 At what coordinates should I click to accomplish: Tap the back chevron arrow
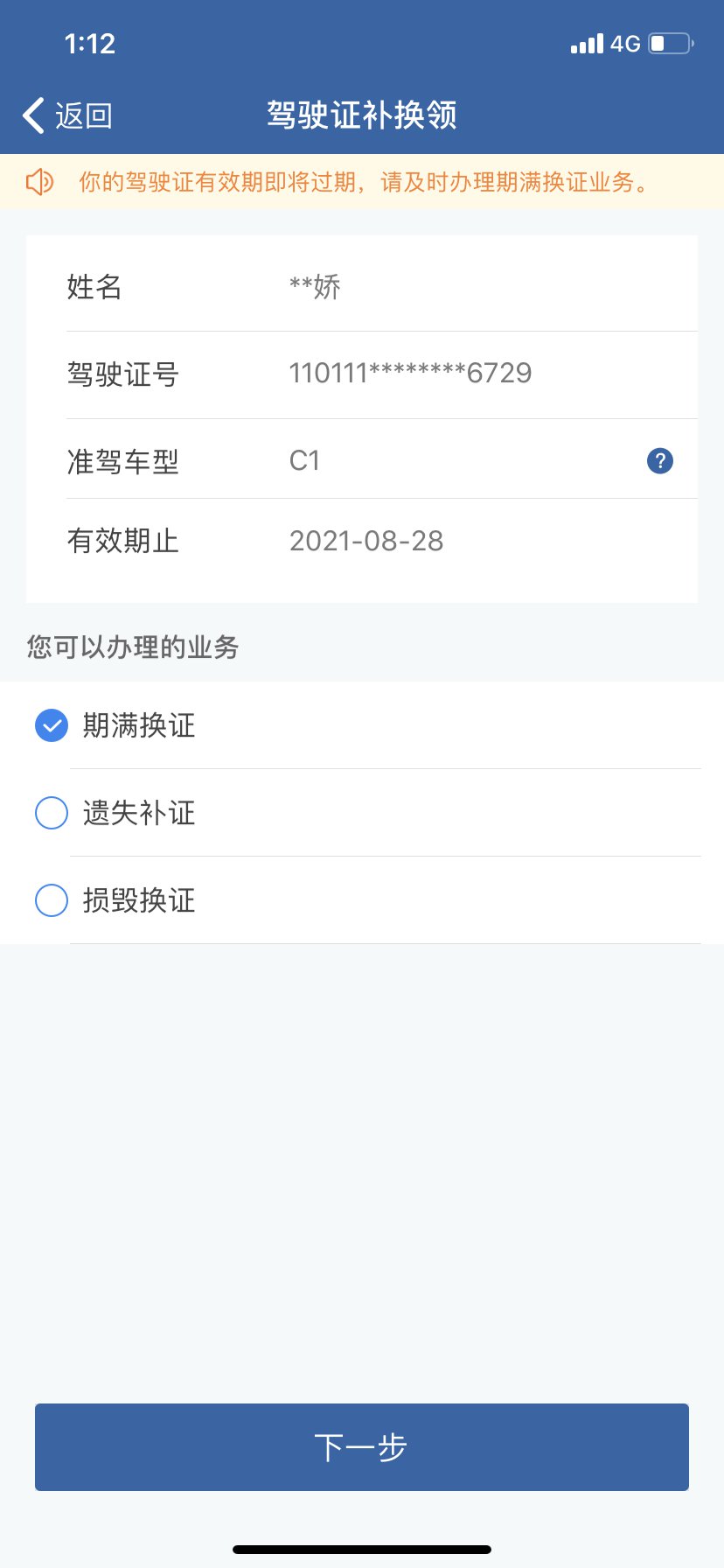(33, 115)
